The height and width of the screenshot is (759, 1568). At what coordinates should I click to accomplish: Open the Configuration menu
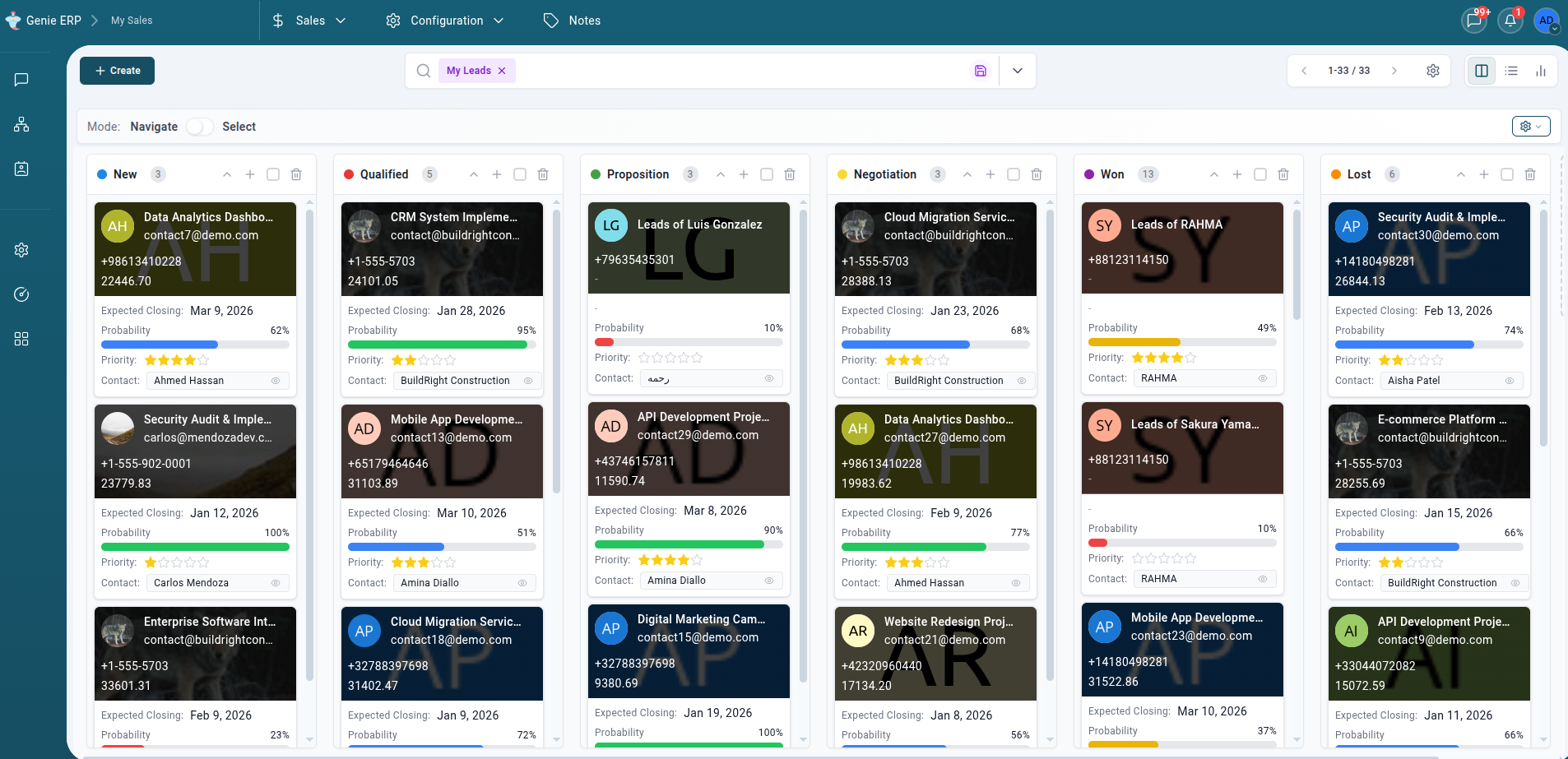point(443,21)
